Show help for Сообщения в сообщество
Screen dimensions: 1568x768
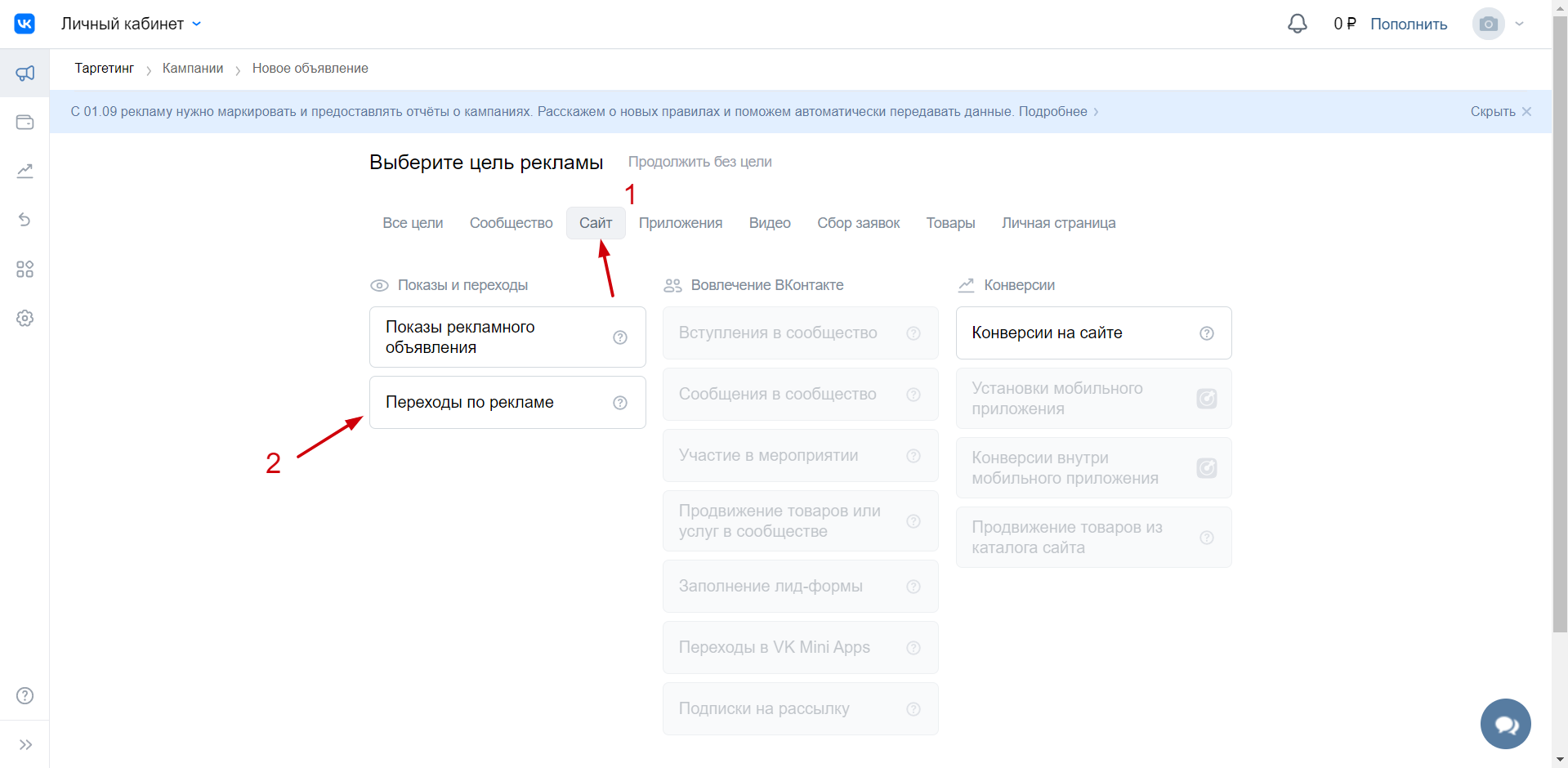(914, 395)
